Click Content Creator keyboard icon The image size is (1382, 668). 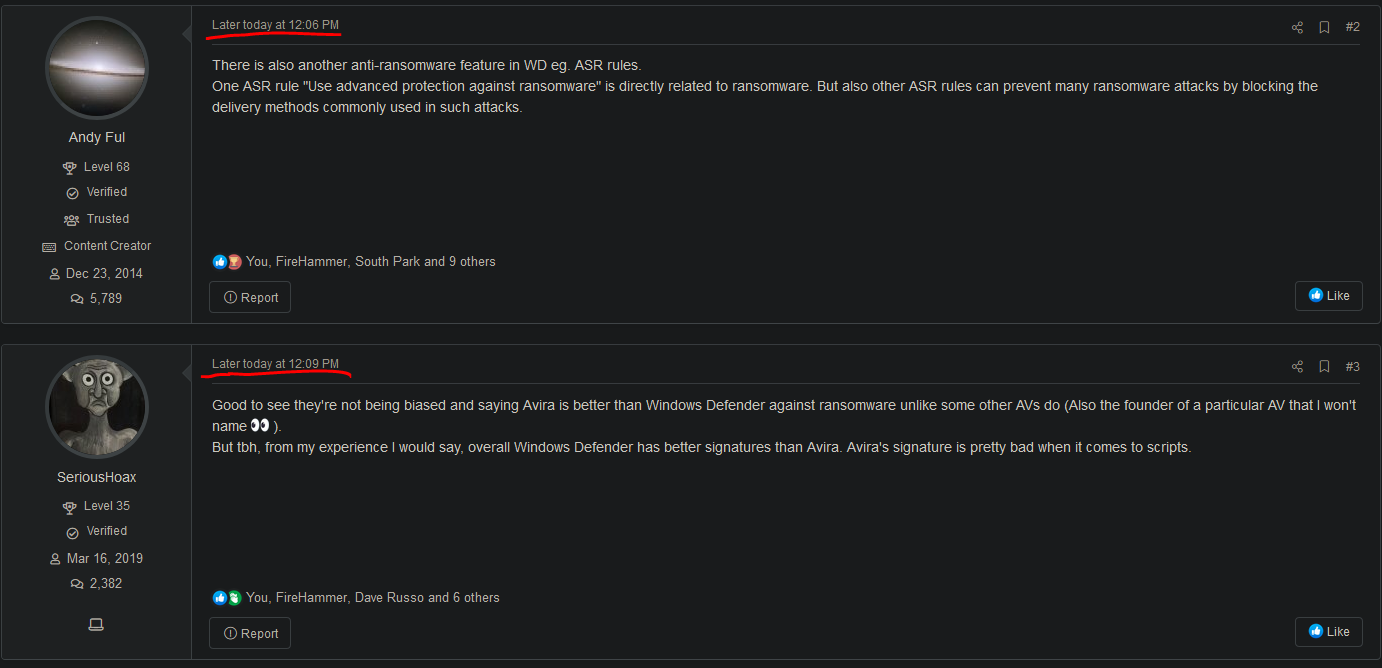[x=49, y=247]
